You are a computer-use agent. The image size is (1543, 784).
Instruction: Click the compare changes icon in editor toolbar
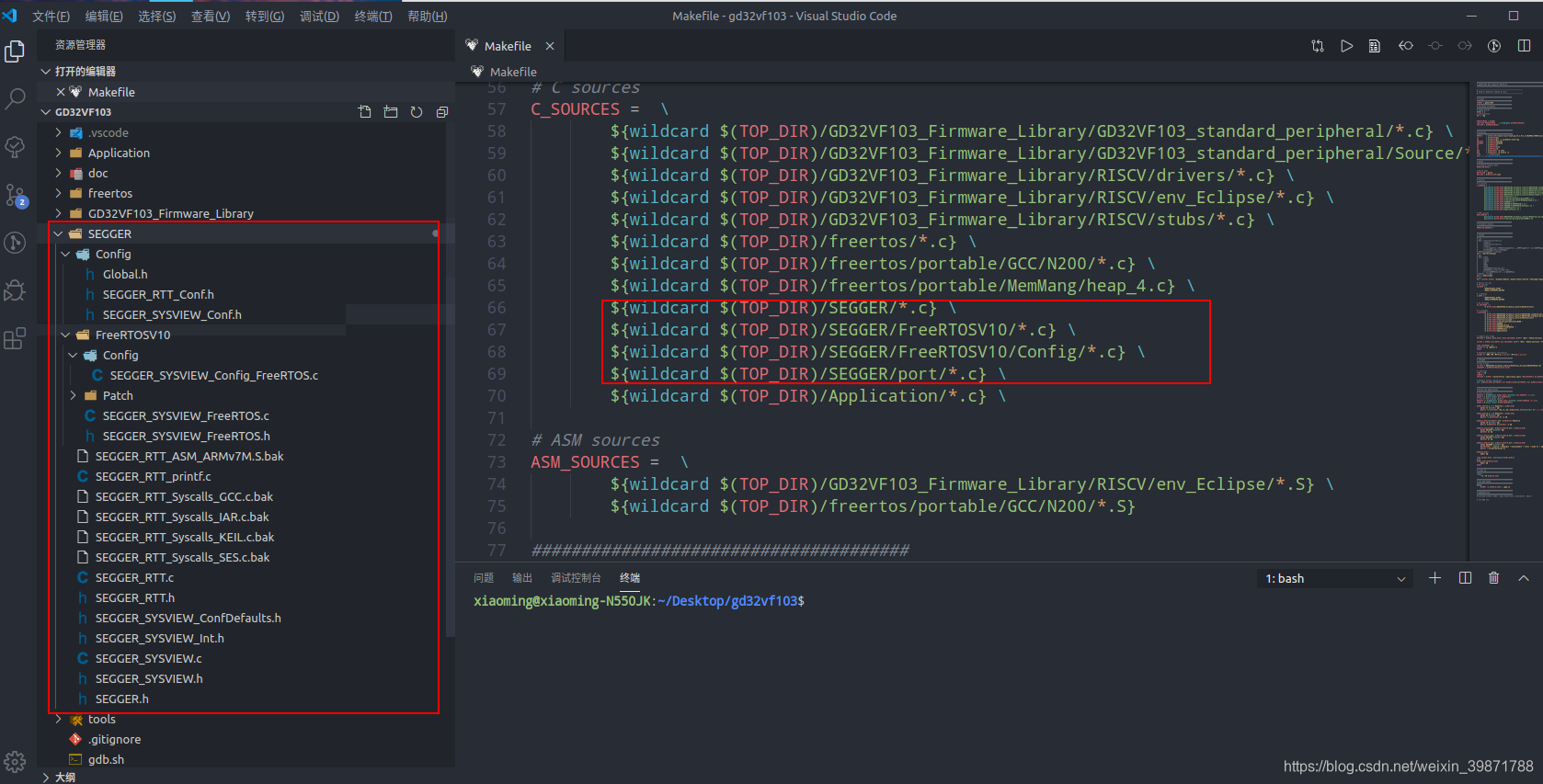coord(1318,46)
